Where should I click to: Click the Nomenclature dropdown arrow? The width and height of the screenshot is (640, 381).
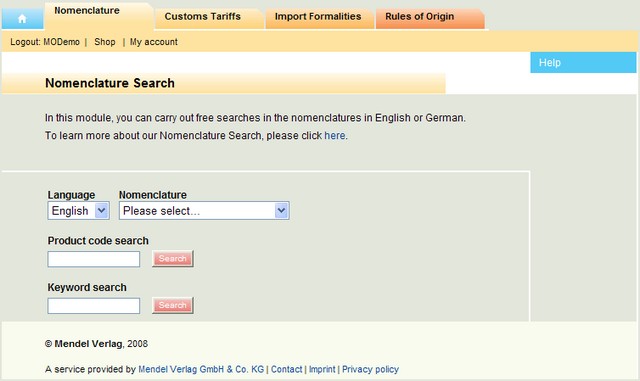tap(281, 211)
